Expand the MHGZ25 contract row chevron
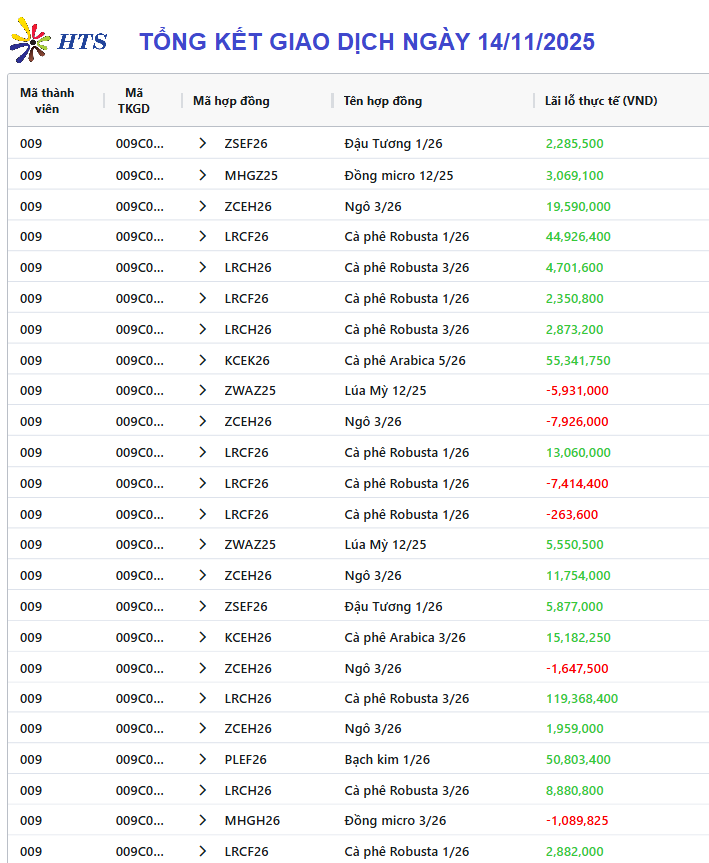Image resolution: width=709 pixels, height=863 pixels. click(x=203, y=175)
